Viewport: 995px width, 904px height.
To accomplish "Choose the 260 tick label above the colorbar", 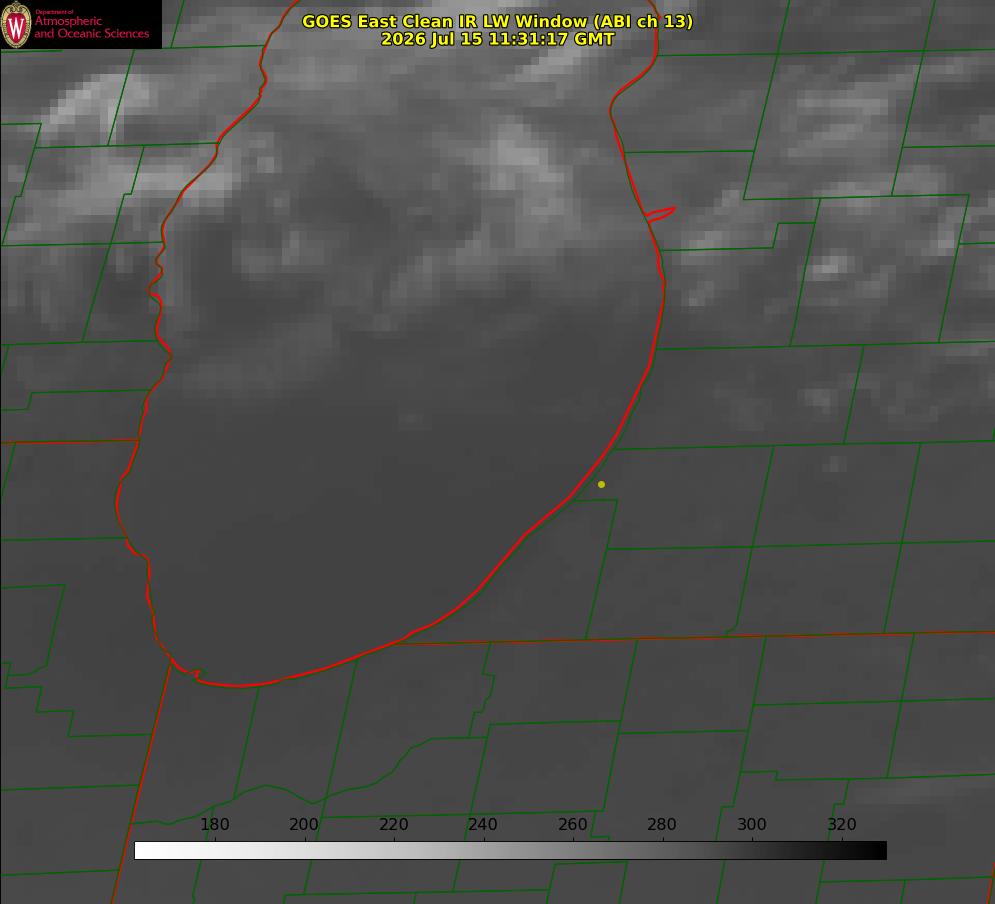I will pyautogui.click(x=572, y=824).
